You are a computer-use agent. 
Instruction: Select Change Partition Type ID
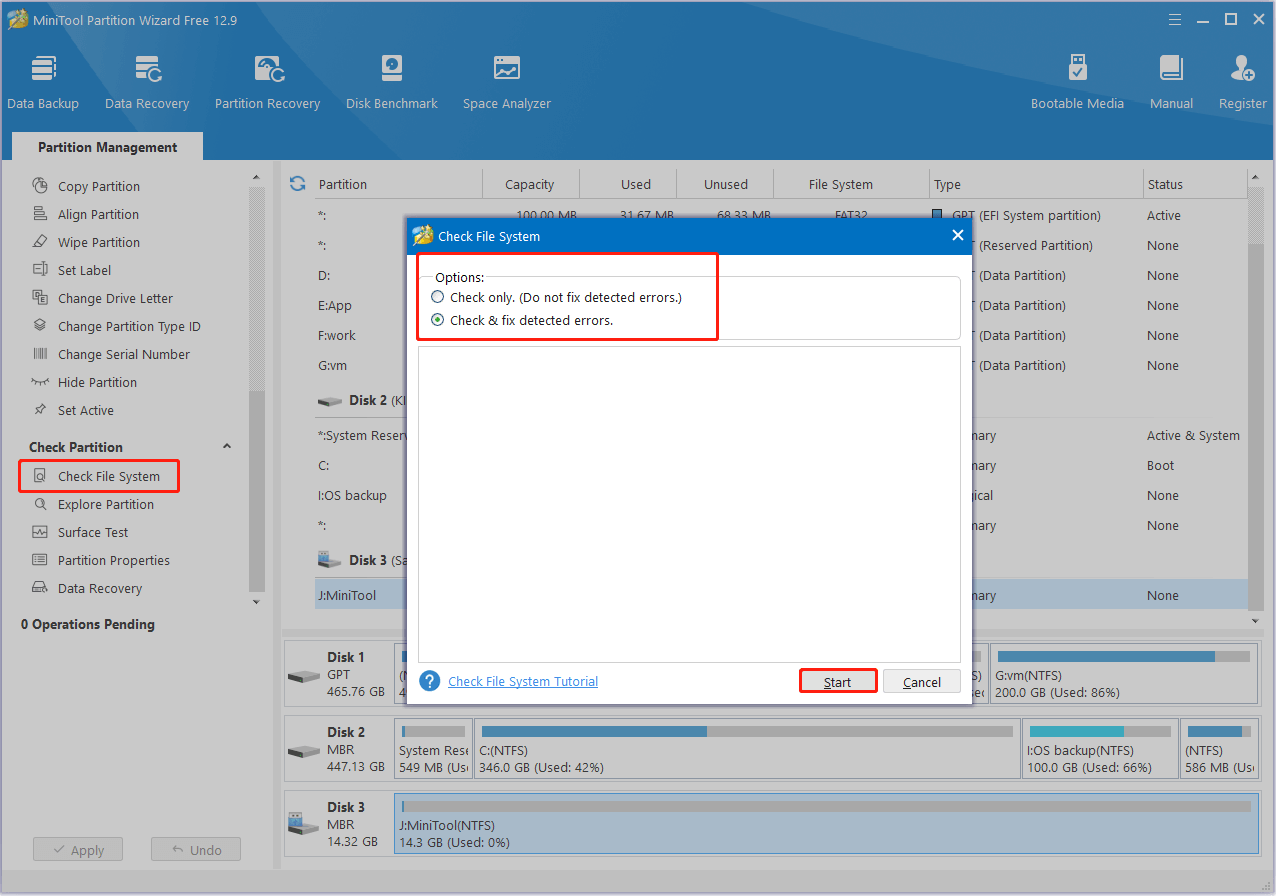[x=129, y=326]
